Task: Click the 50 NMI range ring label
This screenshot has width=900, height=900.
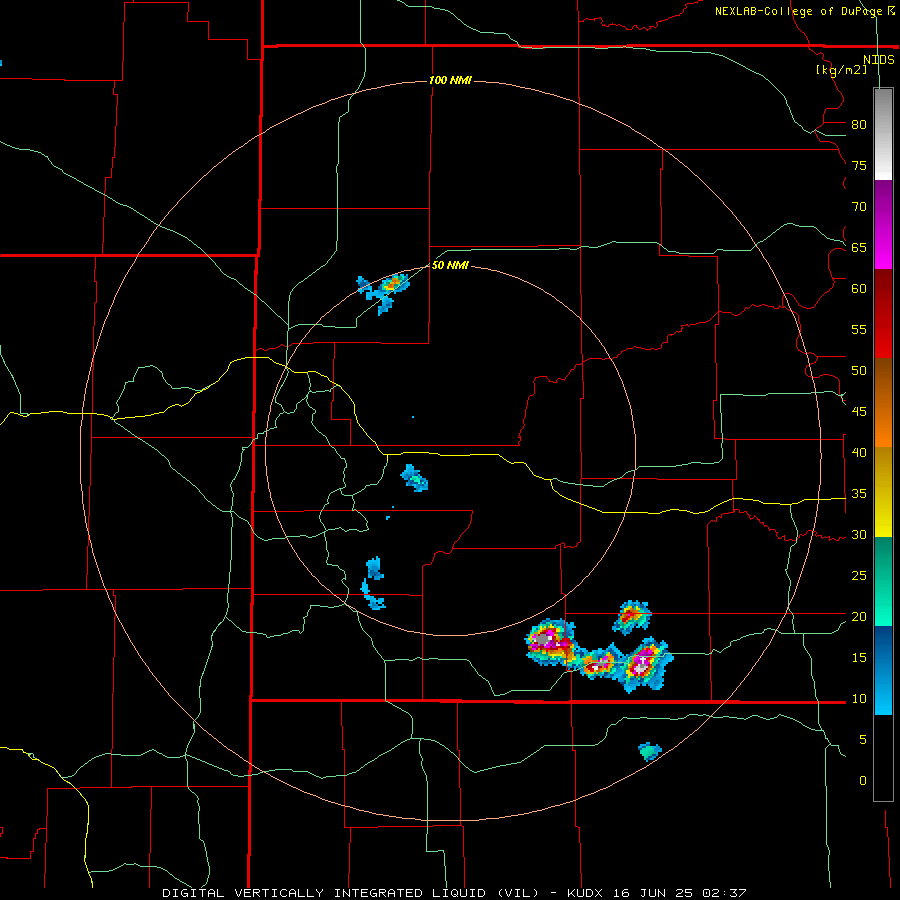Action: pos(450,265)
